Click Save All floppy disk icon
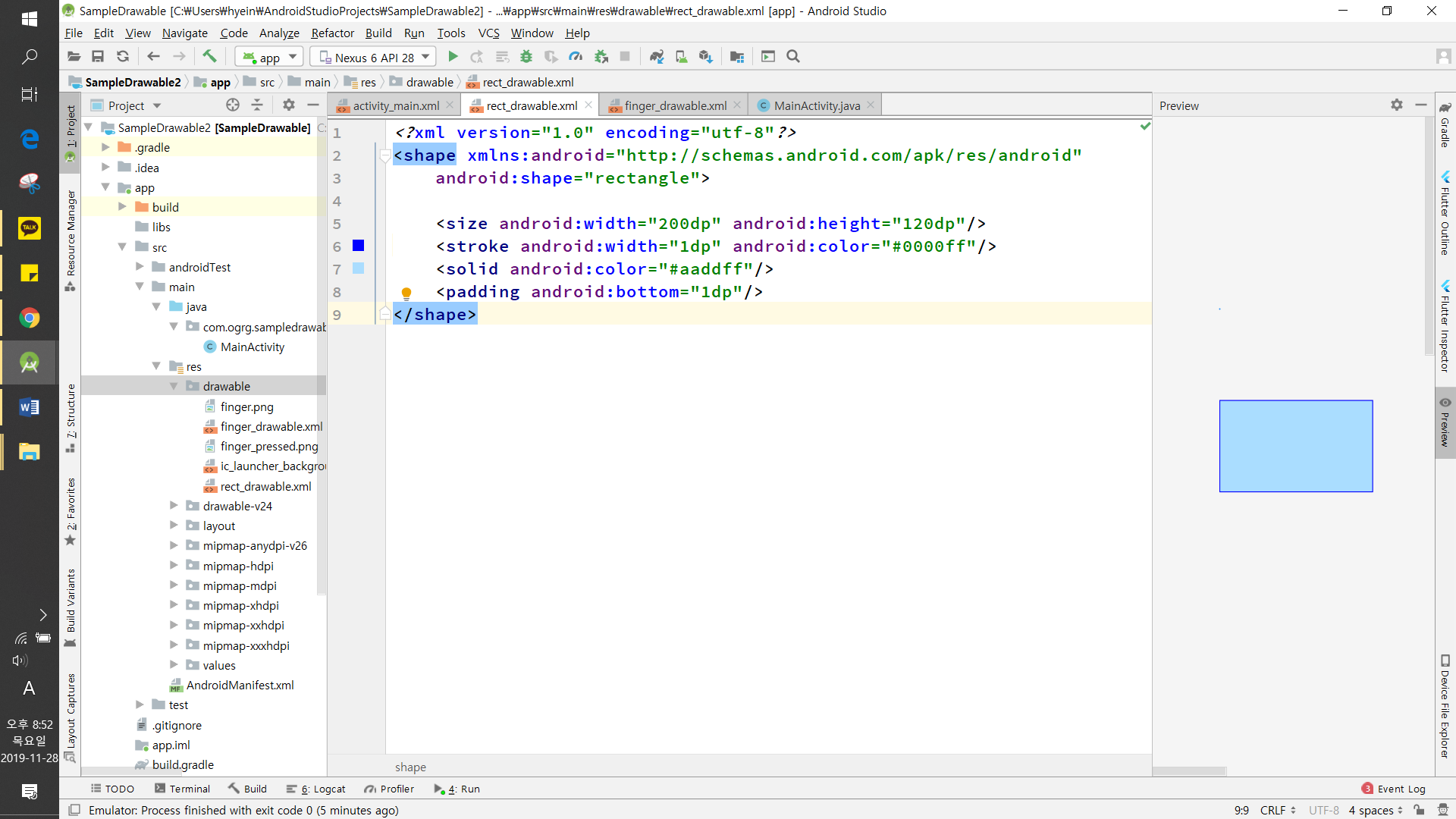 [x=98, y=57]
